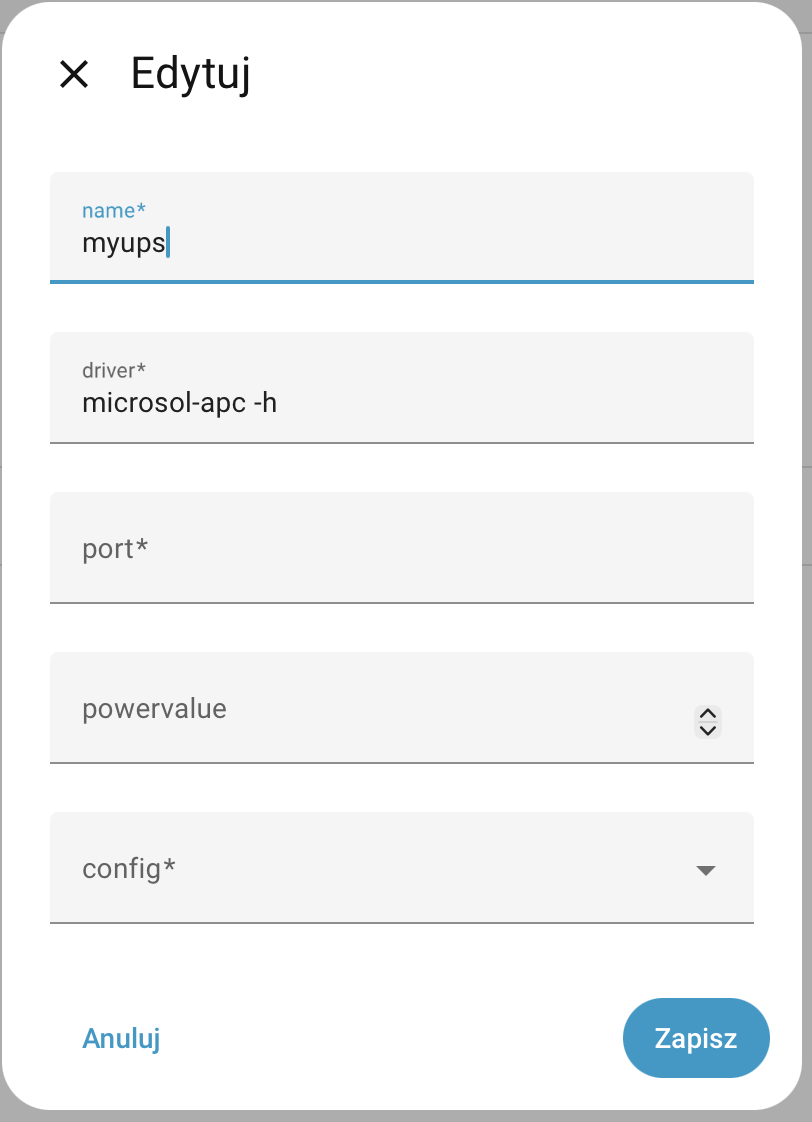Close the Edytuj dialog with the X icon

tap(74, 74)
